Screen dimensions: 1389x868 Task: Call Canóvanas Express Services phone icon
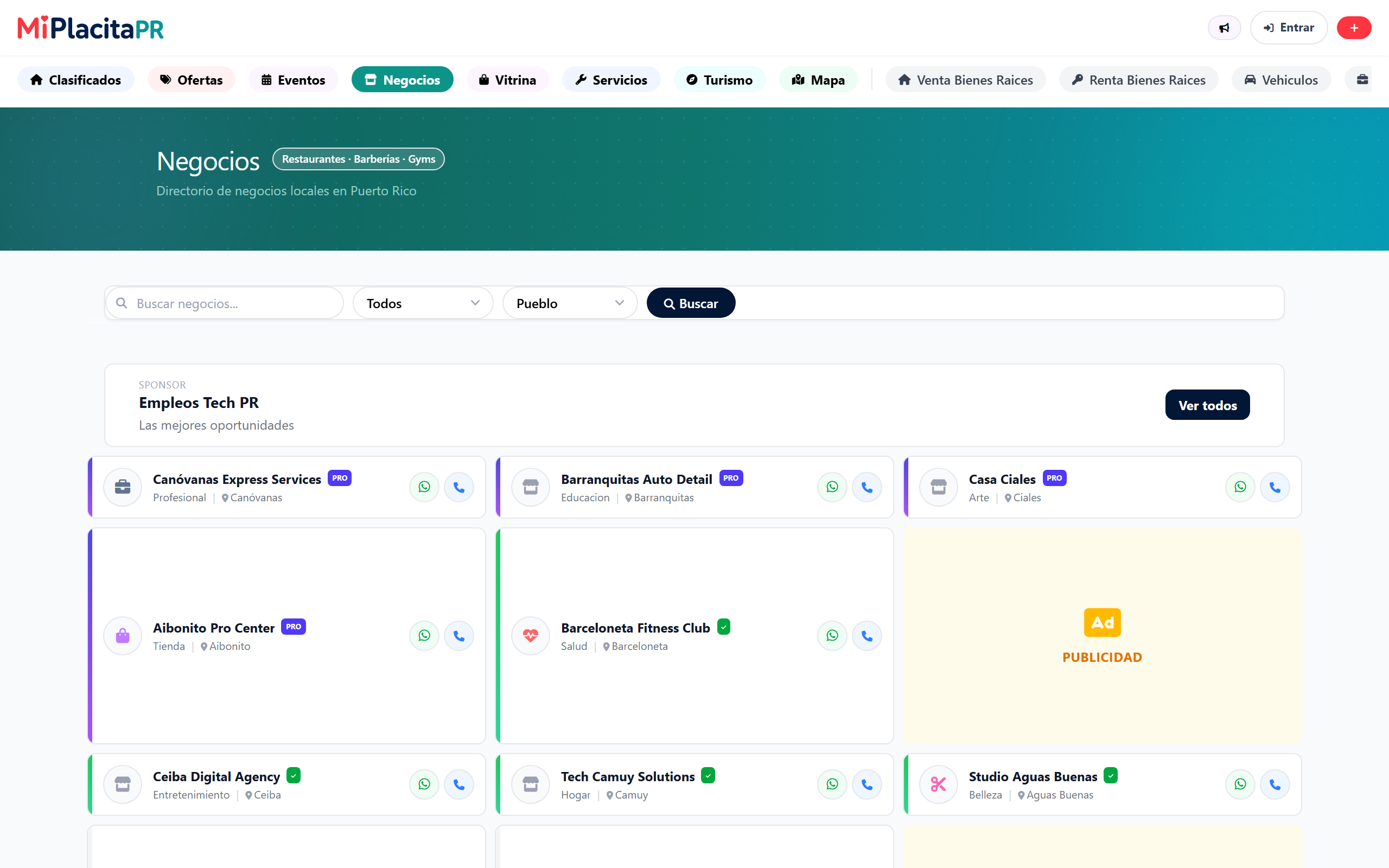pos(458,487)
